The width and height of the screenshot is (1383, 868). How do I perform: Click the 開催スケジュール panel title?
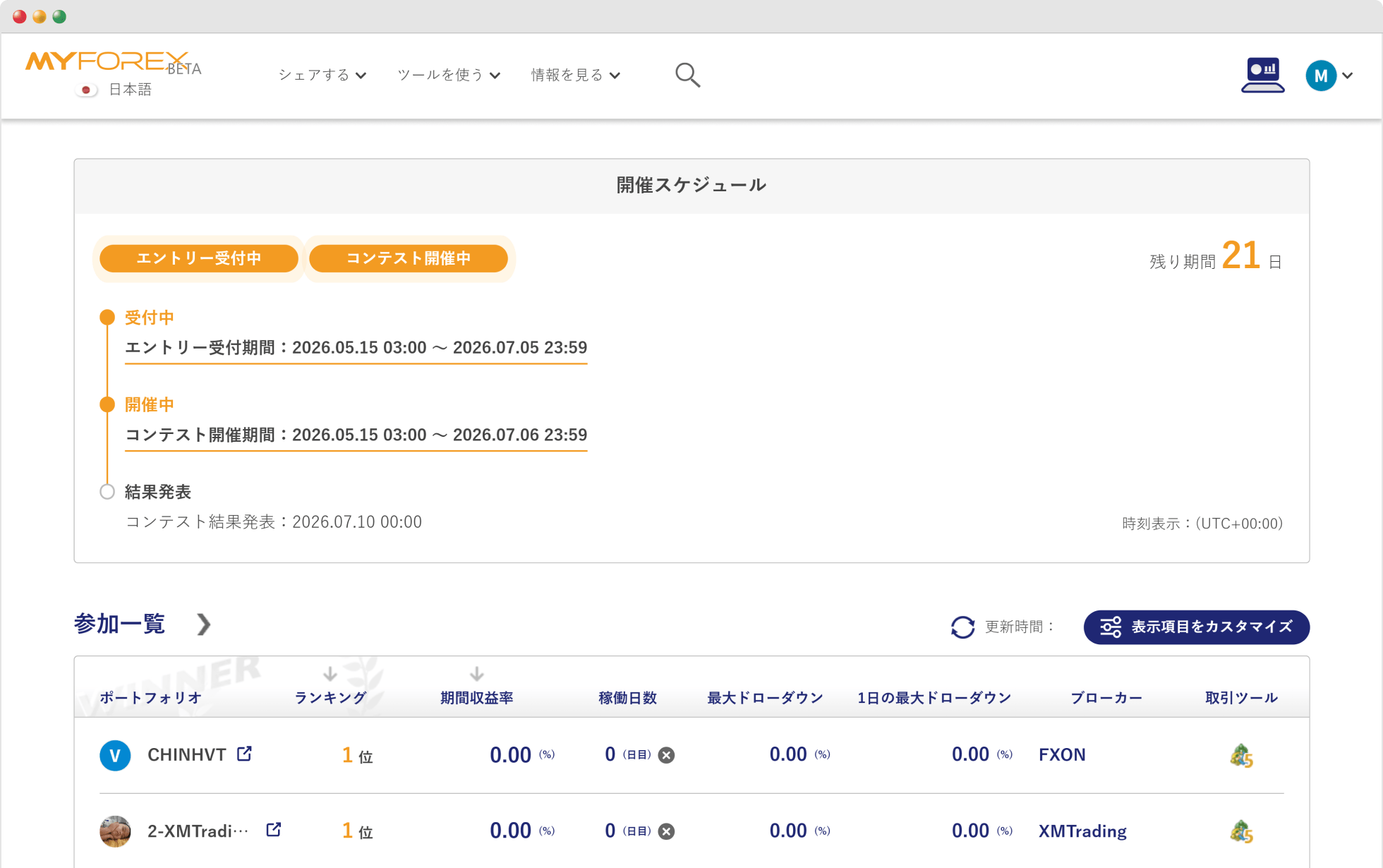[x=691, y=185]
